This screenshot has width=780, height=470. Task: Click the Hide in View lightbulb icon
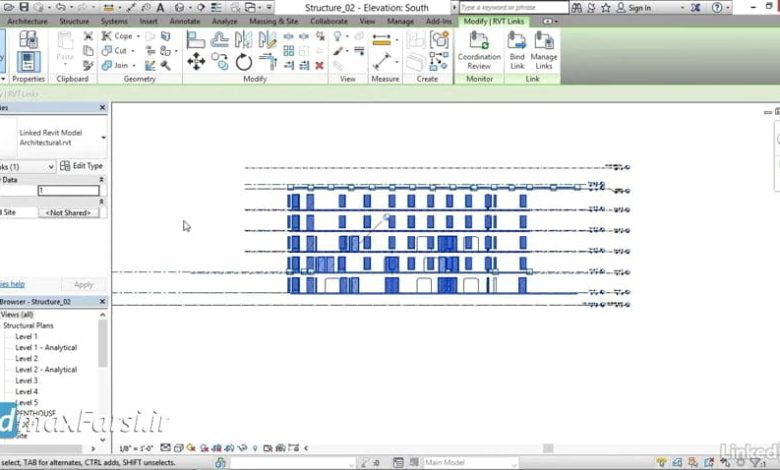338,36
